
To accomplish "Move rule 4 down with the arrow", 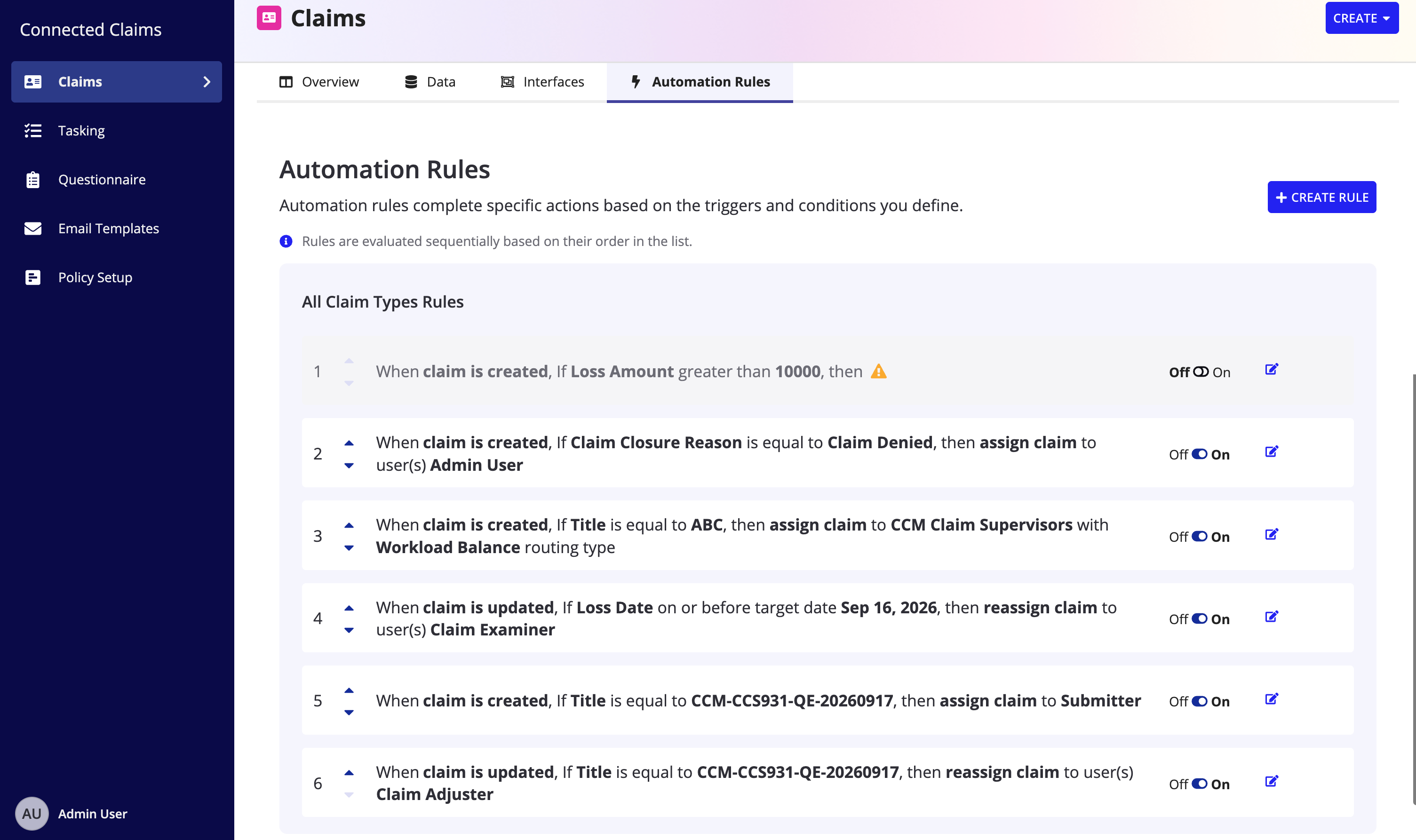I will pos(349,630).
